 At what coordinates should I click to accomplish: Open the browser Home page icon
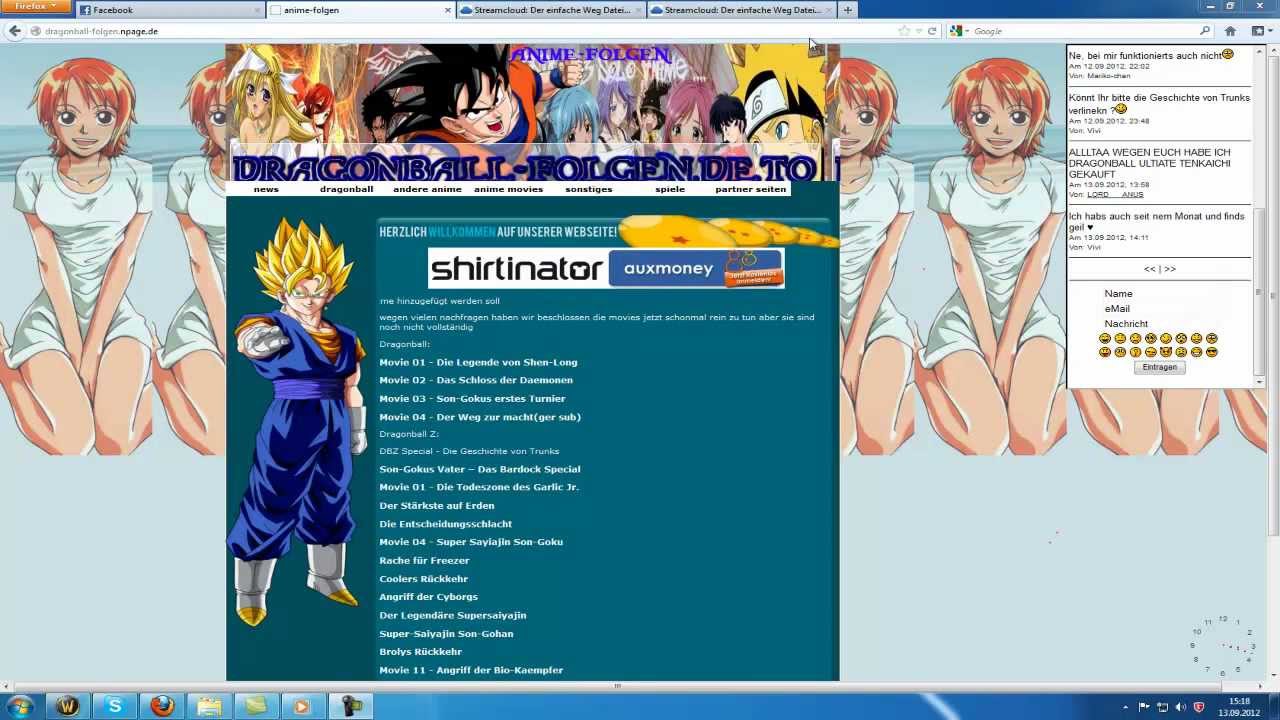[x=1230, y=31]
